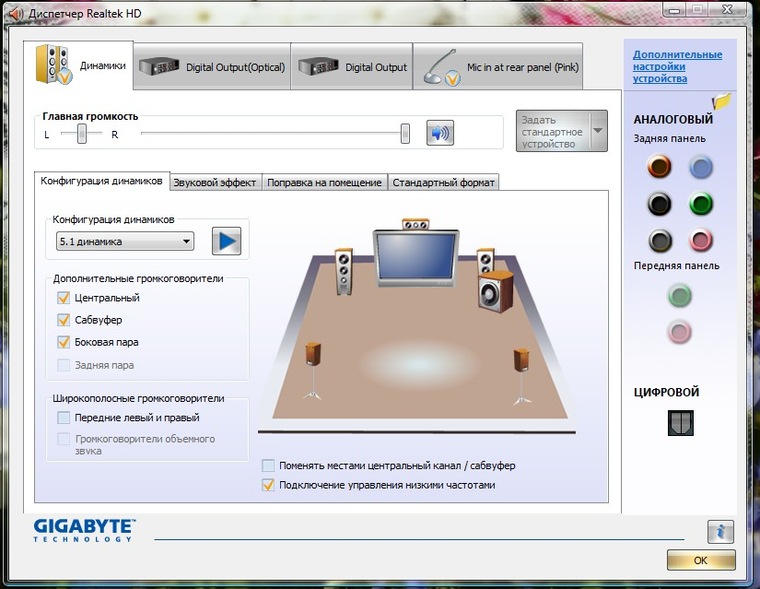Click the Realtek speaker icon in title bar
The image size is (760, 589).
[x=16, y=14]
